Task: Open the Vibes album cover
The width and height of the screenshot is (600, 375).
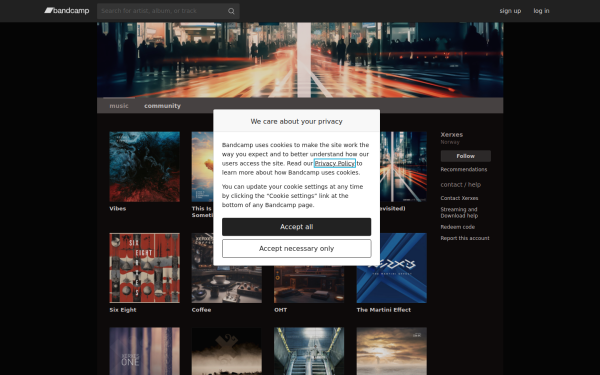Action: pyautogui.click(x=145, y=166)
